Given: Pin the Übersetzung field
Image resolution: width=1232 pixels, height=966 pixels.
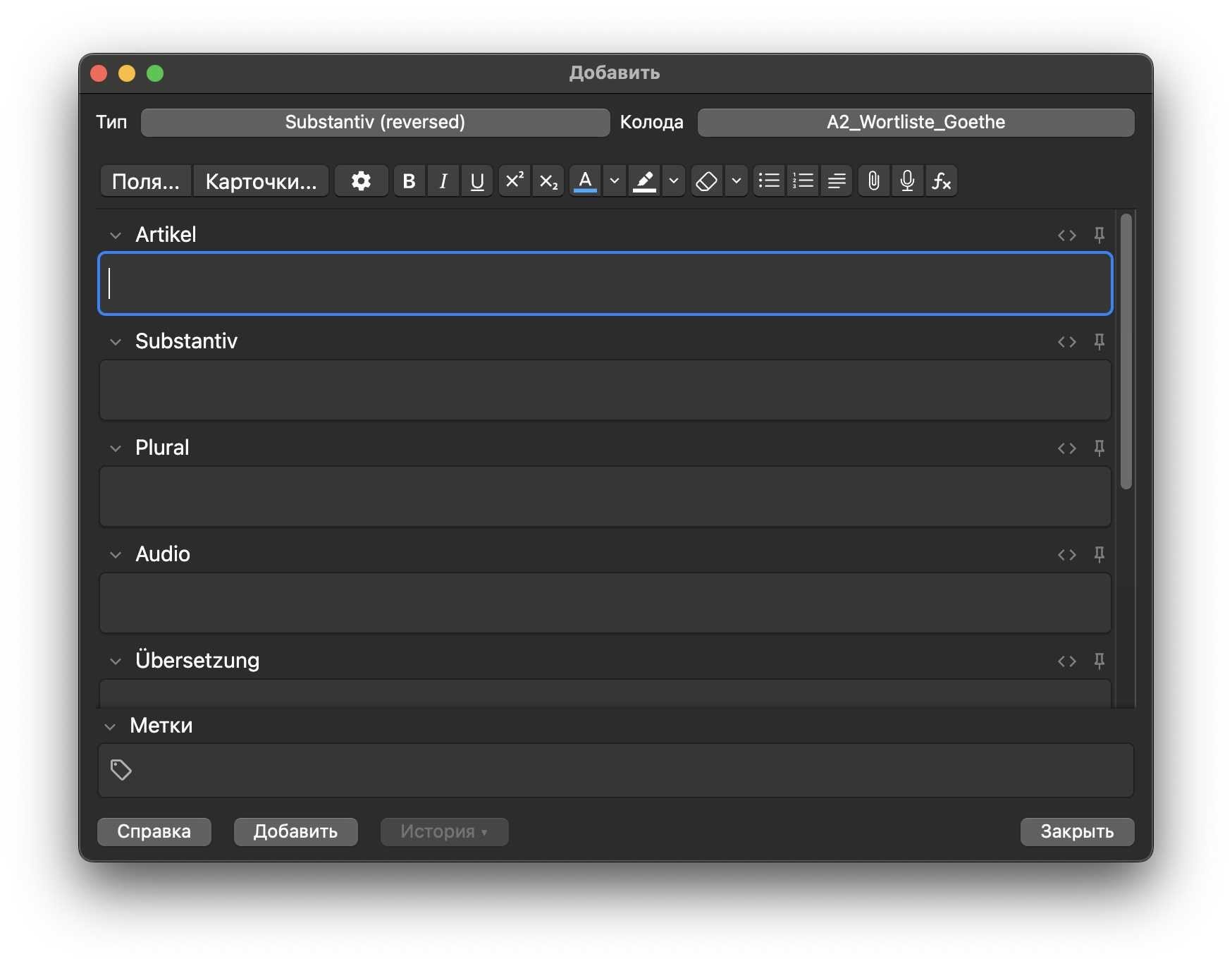Looking at the screenshot, I should click(x=1099, y=661).
